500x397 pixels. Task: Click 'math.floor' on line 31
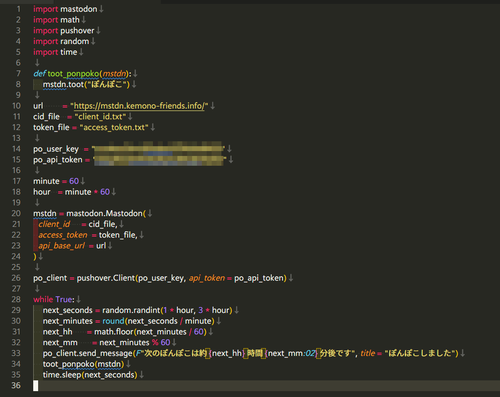click(x=114, y=332)
